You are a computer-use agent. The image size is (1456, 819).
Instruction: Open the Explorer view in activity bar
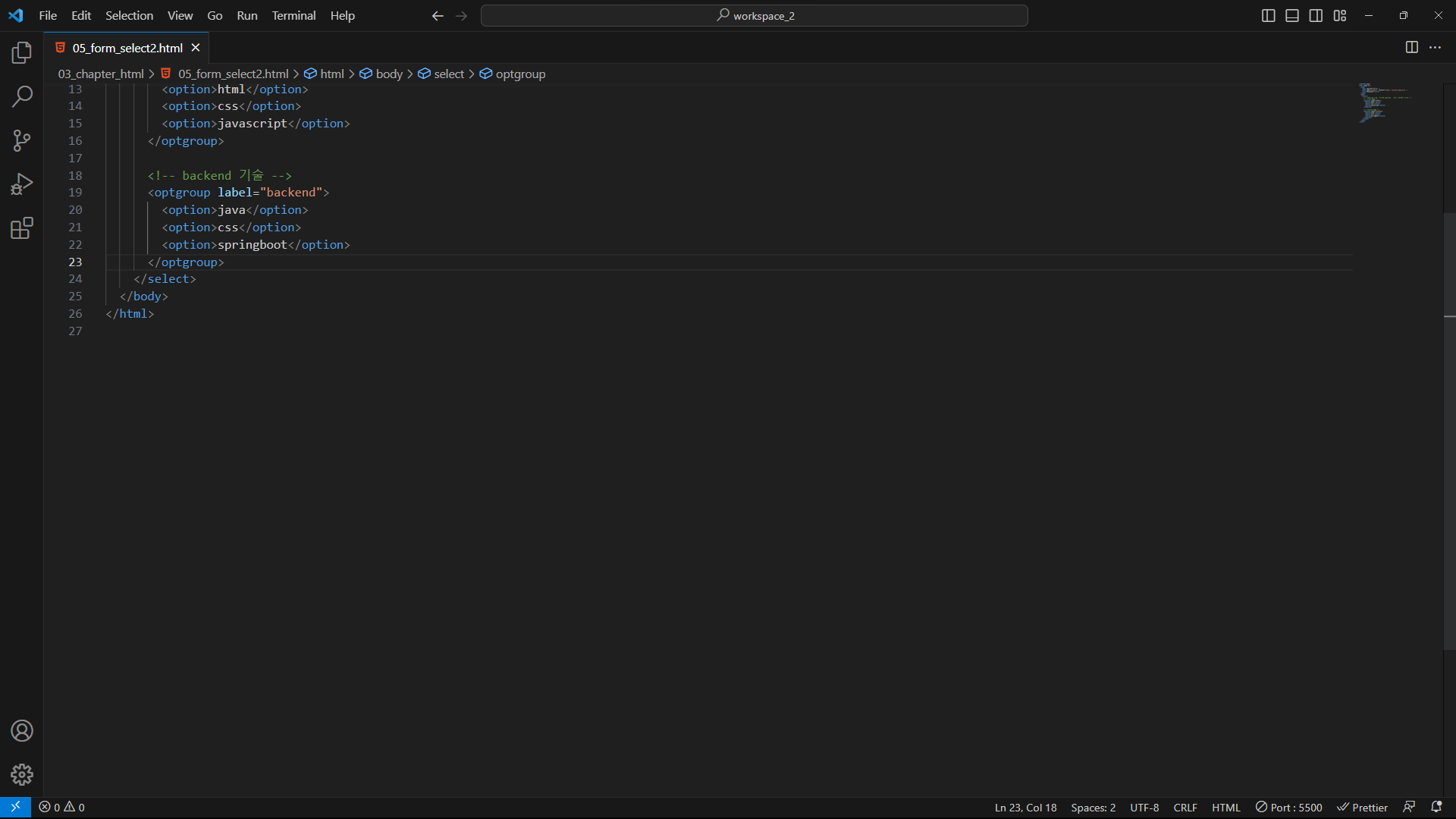coord(22,52)
